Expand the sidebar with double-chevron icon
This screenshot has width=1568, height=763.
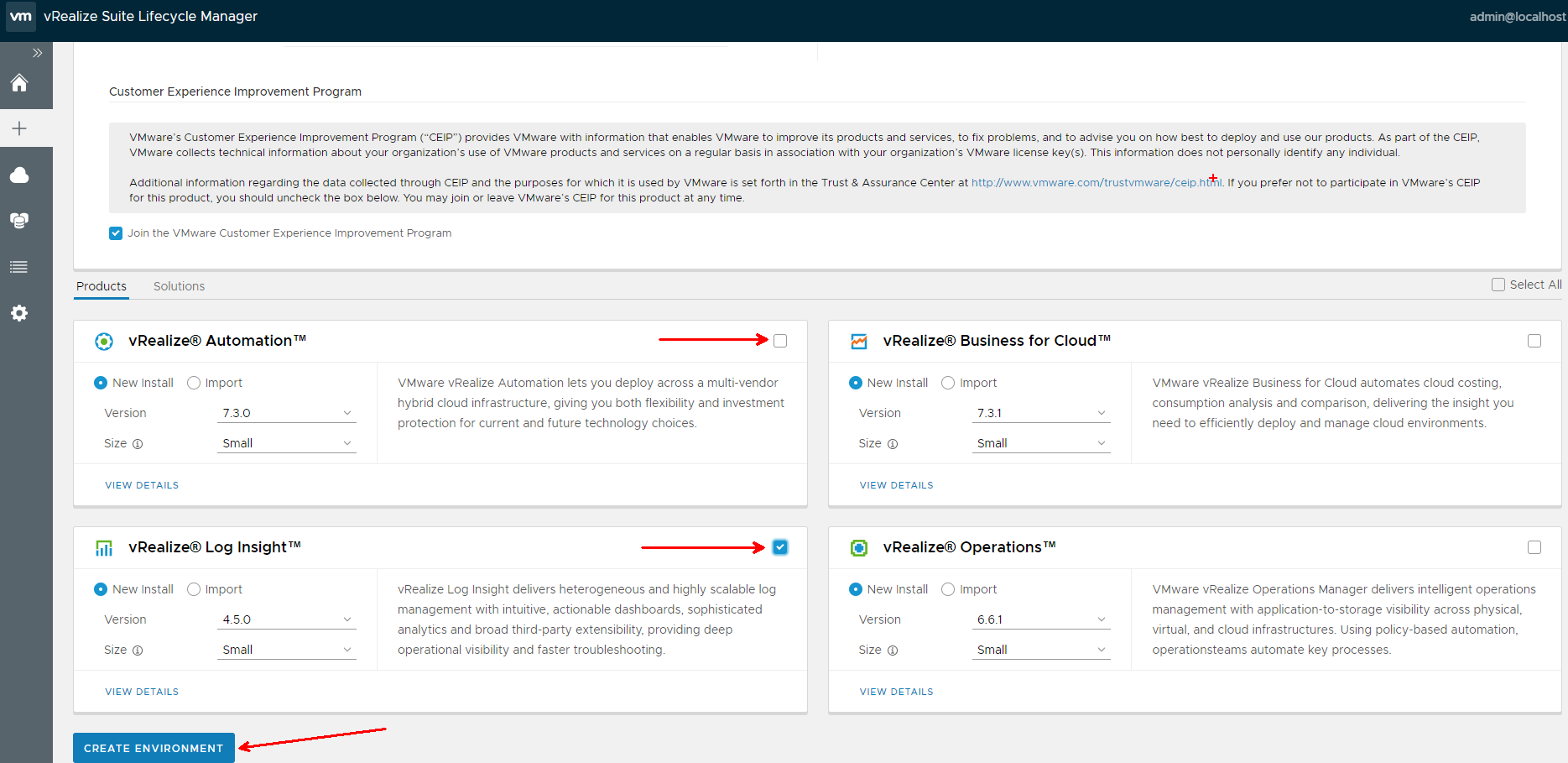[x=37, y=53]
